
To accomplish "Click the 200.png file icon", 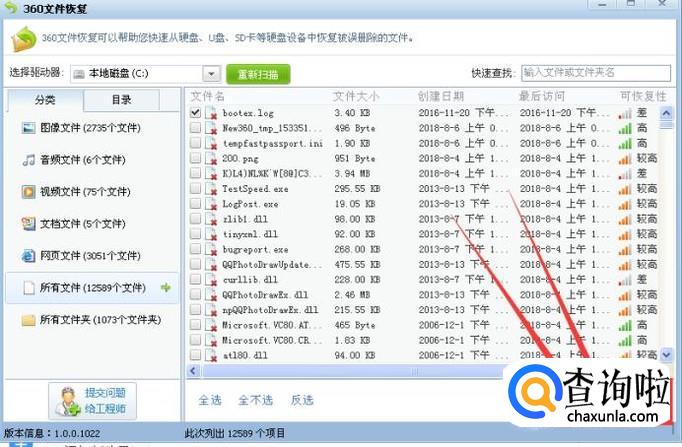I will click(211, 158).
